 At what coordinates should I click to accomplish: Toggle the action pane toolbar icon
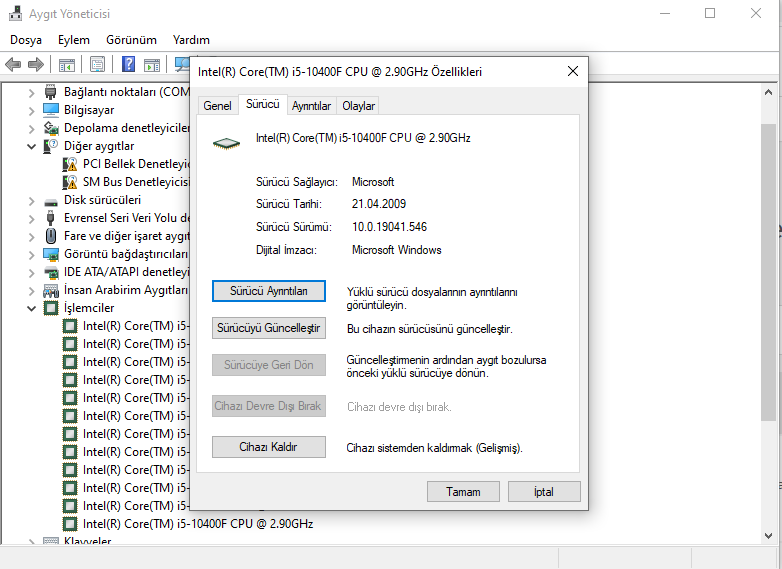coord(152,64)
